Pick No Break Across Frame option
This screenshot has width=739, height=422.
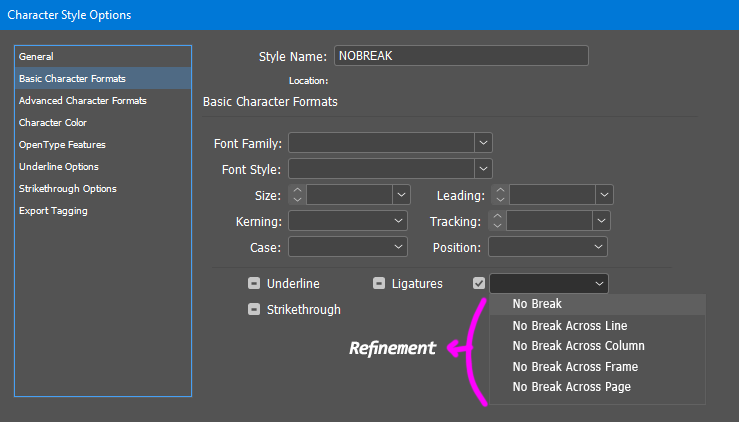coord(575,367)
